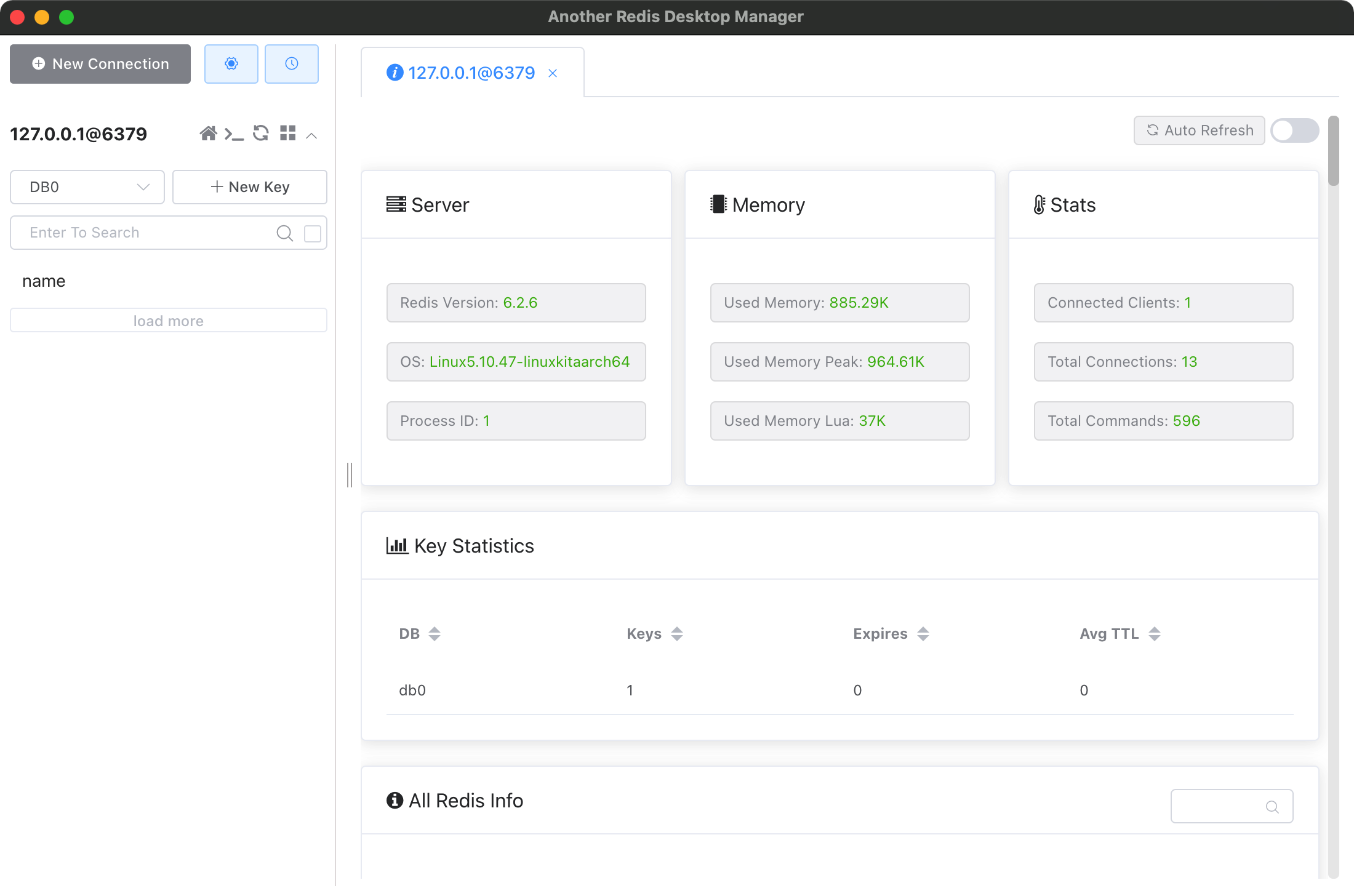Sort Key Statistics by DB column
Viewport: 1354px width, 896px height.
coord(435,634)
